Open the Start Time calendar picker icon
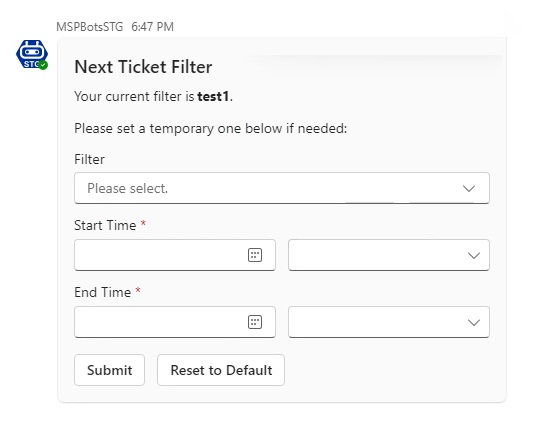The image size is (557, 428). click(x=255, y=255)
